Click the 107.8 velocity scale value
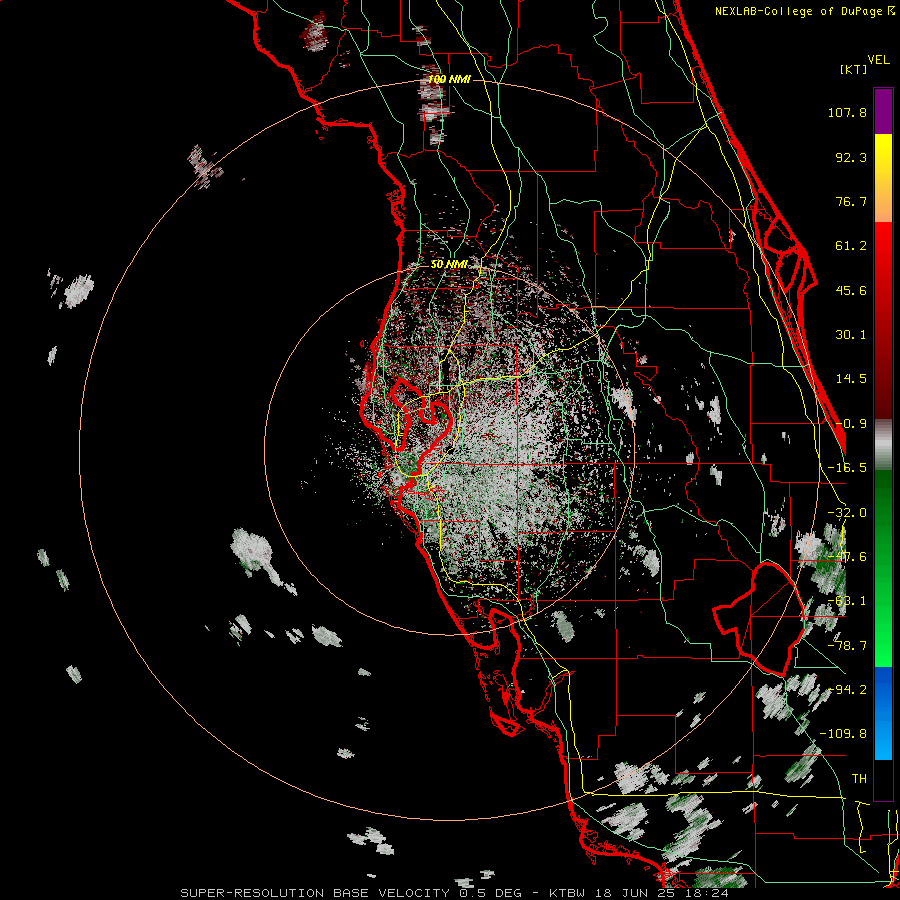The image size is (900, 900). 847,112
